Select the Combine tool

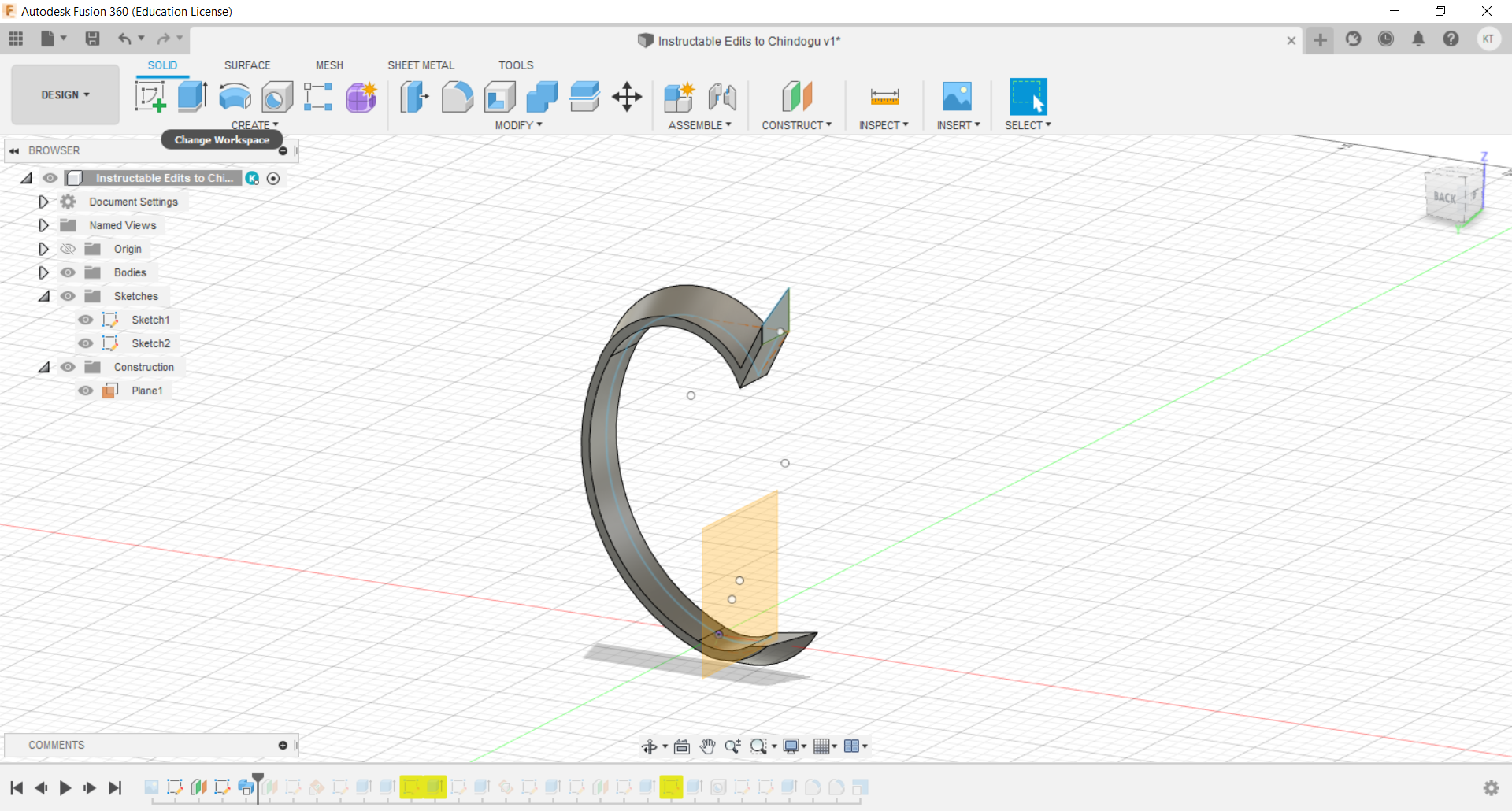(542, 97)
